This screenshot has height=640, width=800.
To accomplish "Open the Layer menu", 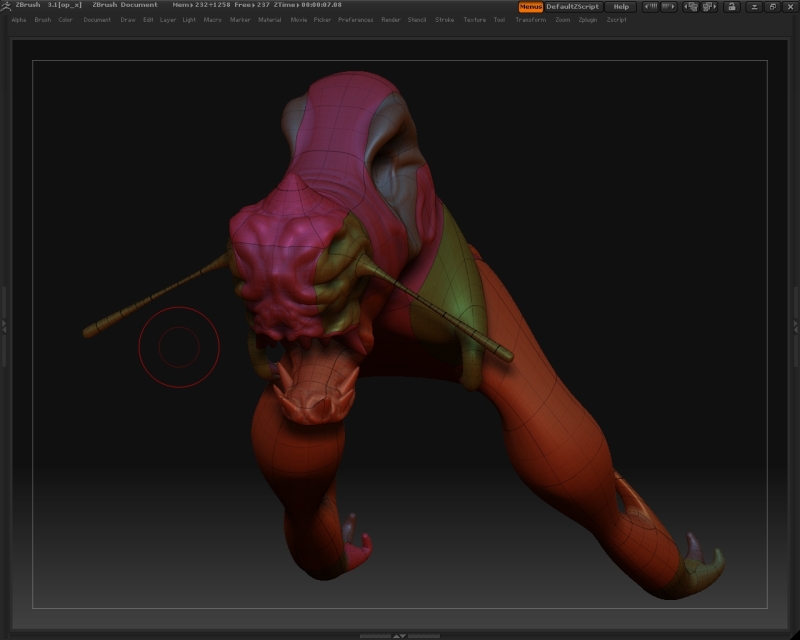I will tap(168, 20).
